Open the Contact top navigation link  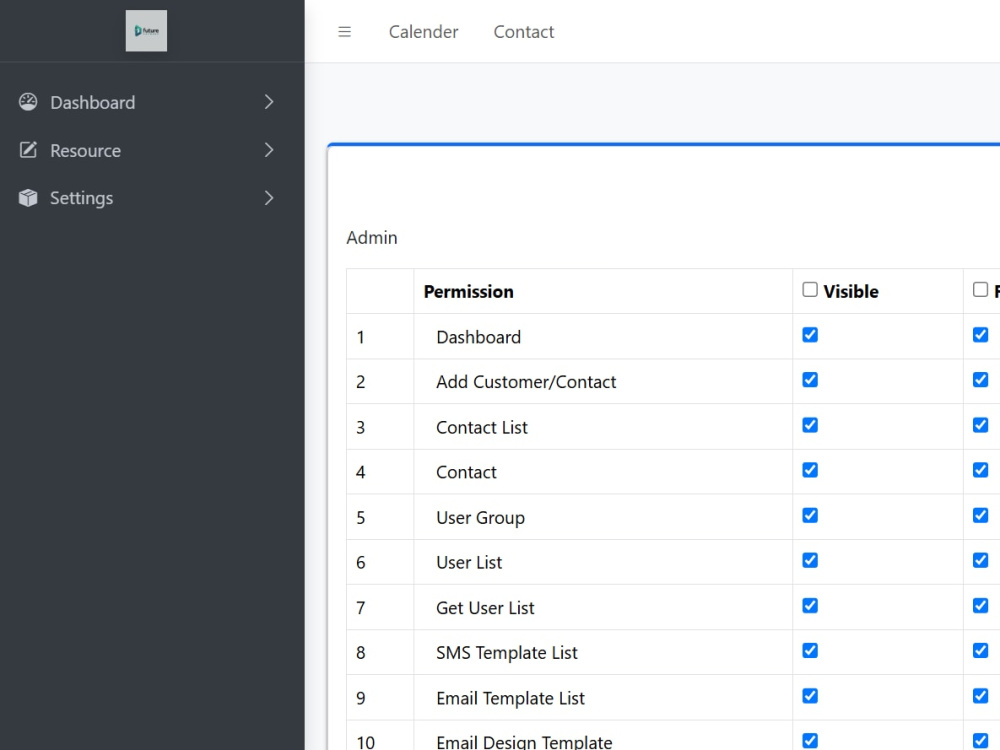tap(524, 31)
